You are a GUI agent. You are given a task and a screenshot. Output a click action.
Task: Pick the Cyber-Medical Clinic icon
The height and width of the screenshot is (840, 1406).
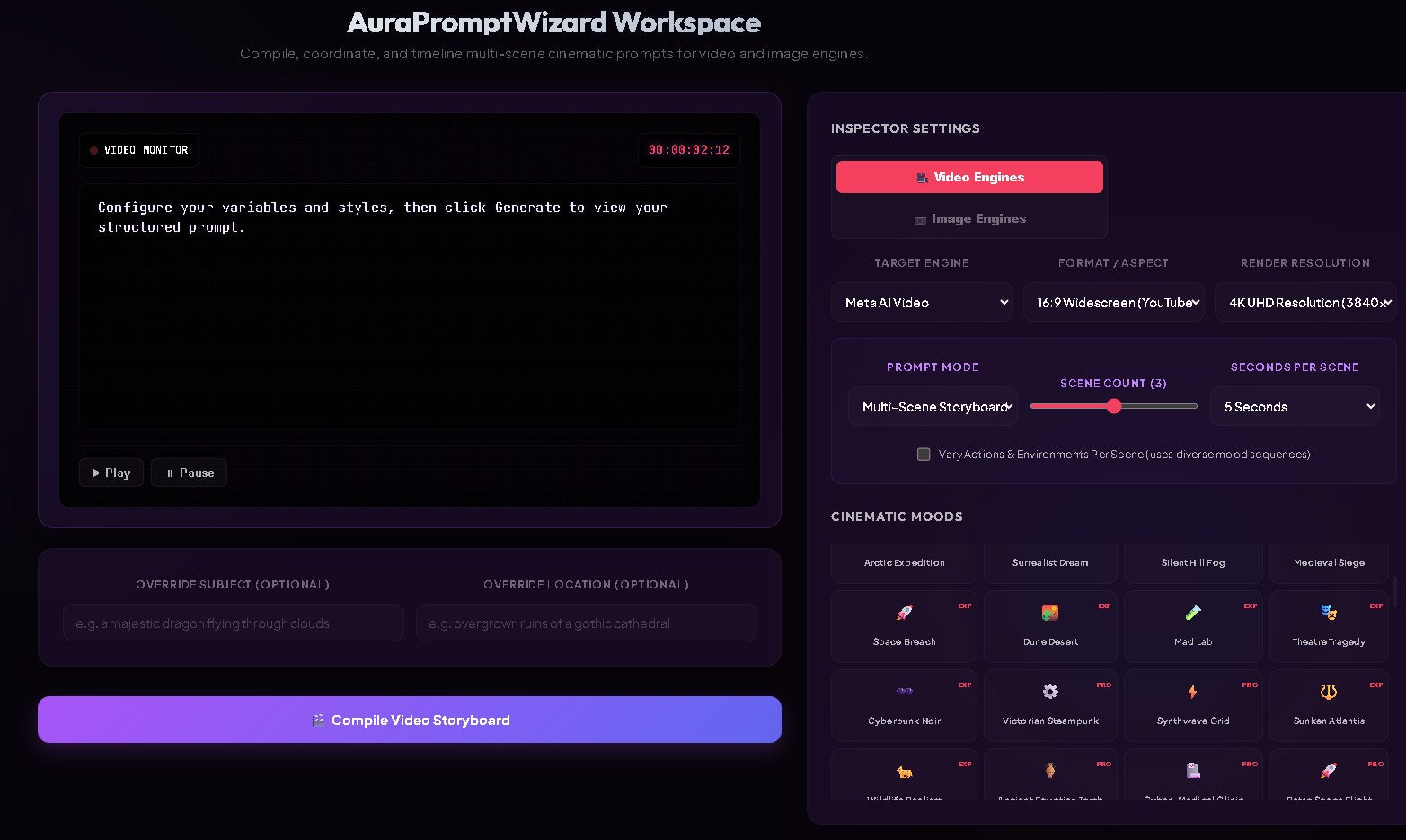(1192, 771)
